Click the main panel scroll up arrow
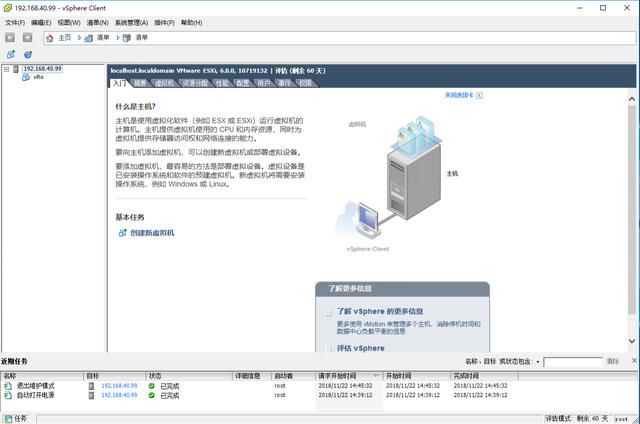Viewport: 640px width, 424px height. click(x=632, y=99)
